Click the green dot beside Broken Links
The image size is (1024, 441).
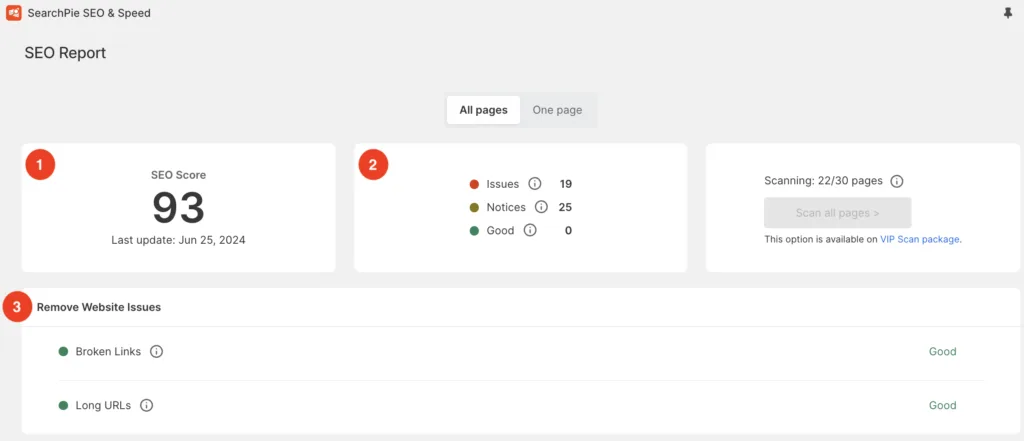pos(63,351)
